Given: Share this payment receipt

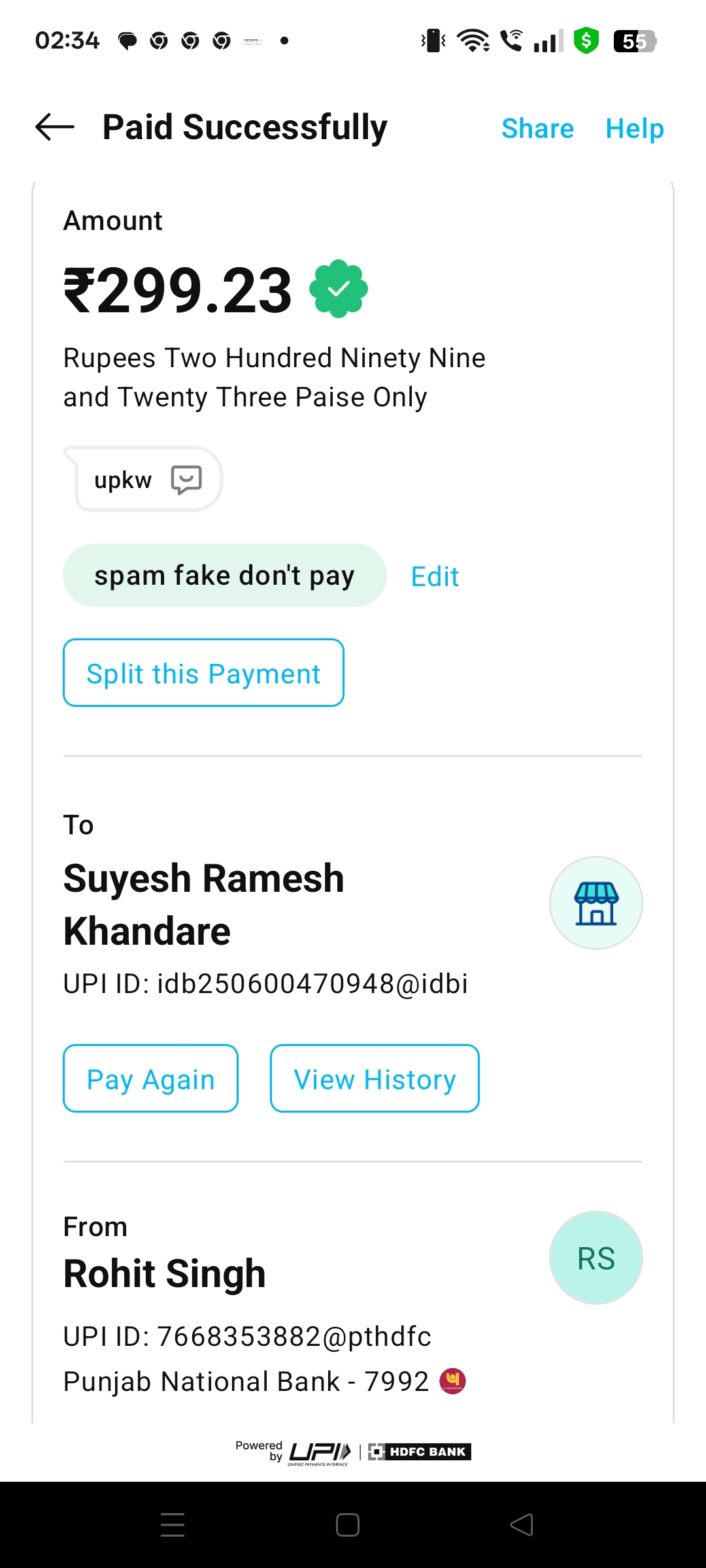Looking at the screenshot, I should click(x=537, y=128).
